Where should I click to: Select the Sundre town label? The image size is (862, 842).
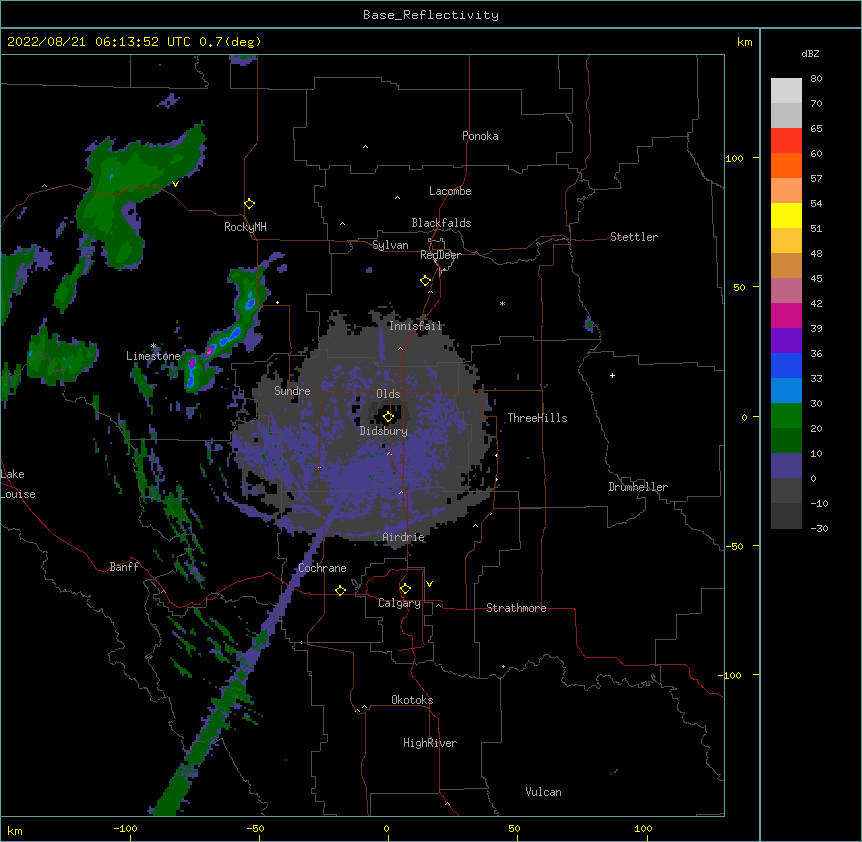(x=292, y=391)
